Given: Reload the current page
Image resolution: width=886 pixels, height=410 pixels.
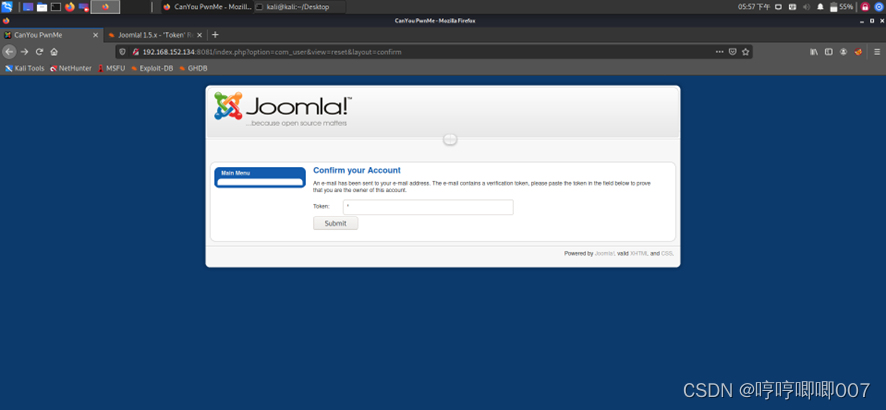Looking at the screenshot, I should (x=39, y=51).
